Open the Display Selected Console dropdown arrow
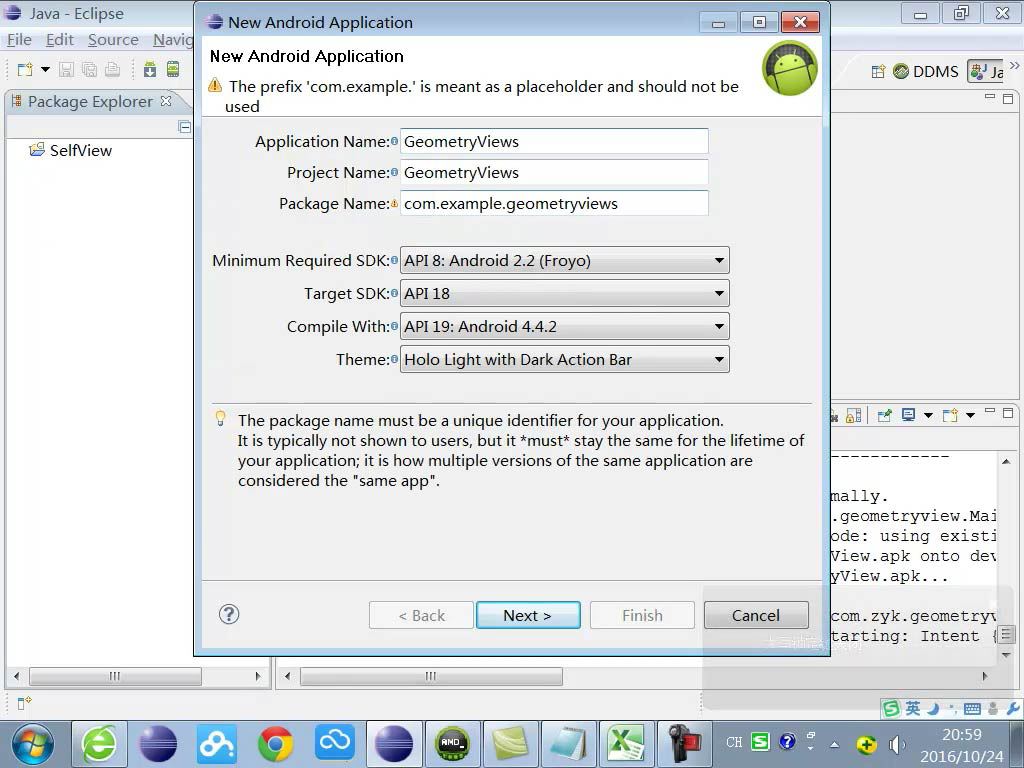The height and width of the screenshot is (768, 1024). [x=928, y=415]
